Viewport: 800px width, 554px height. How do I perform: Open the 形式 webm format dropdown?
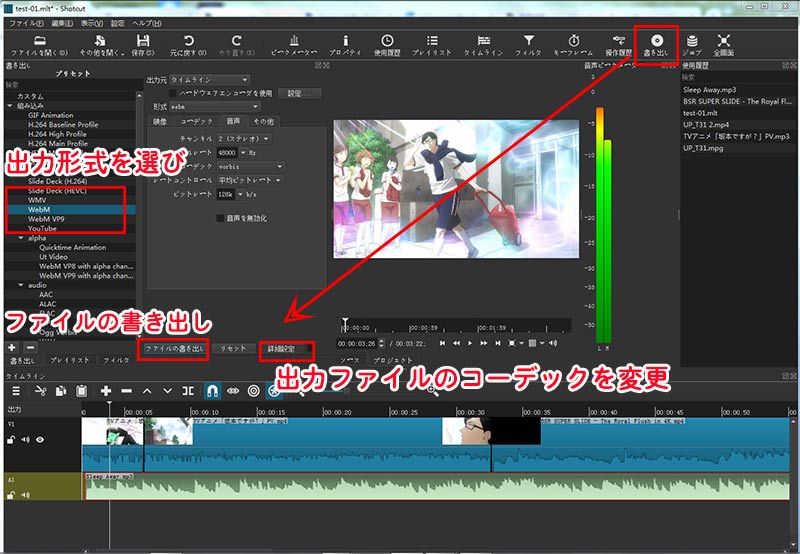pos(214,107)
